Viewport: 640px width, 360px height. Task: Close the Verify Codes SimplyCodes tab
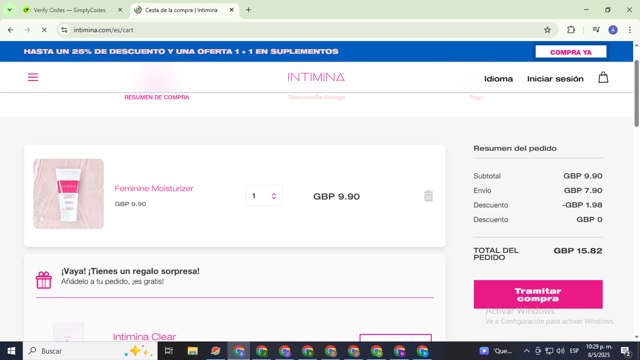click(120, 10)
